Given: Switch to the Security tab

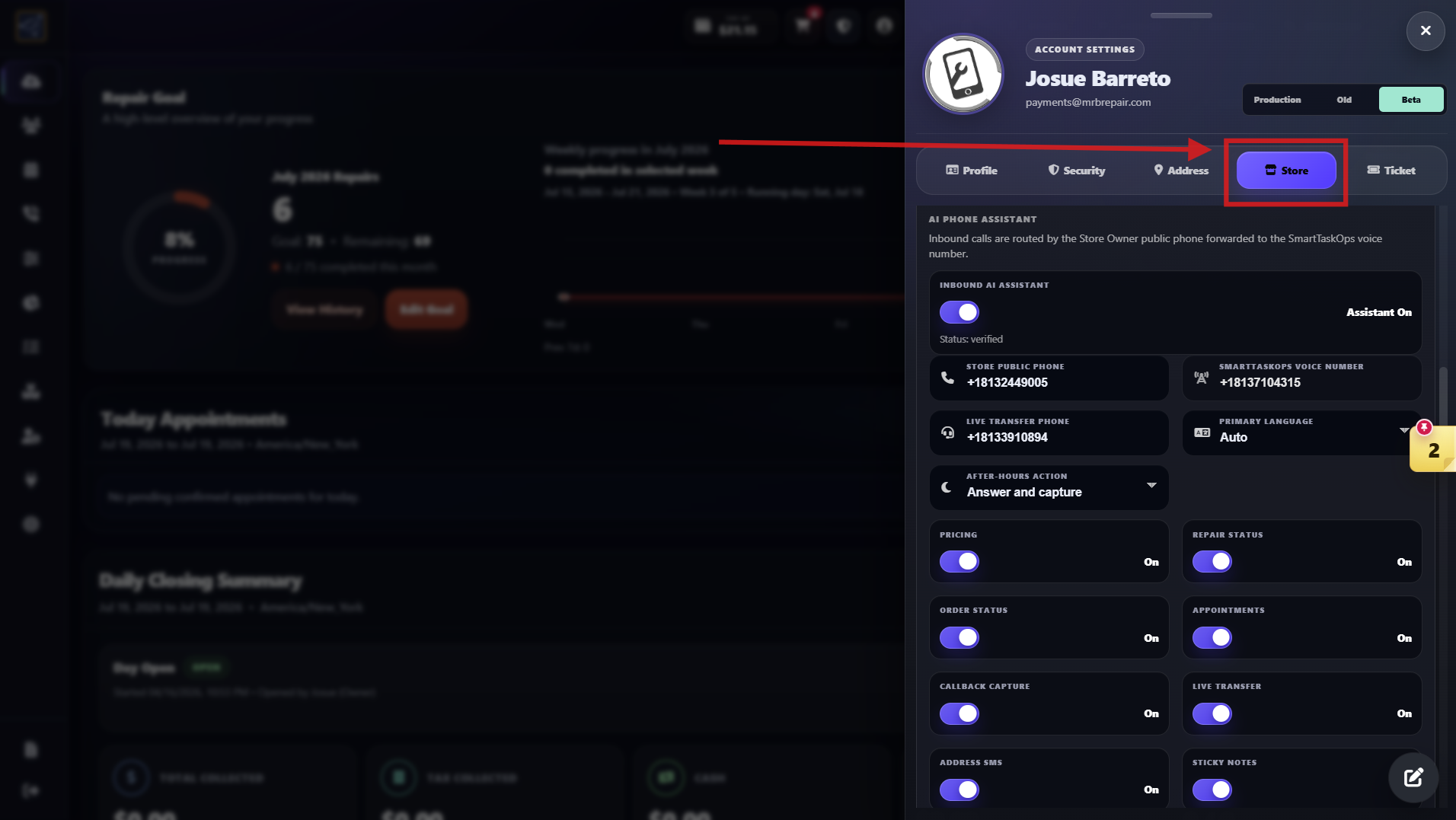Looking at the screenshot, I should tap(1076, 171).
